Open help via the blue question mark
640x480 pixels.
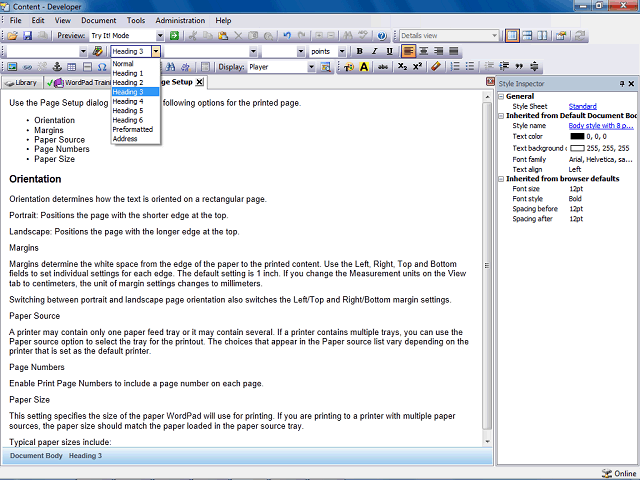click(382, 36)
